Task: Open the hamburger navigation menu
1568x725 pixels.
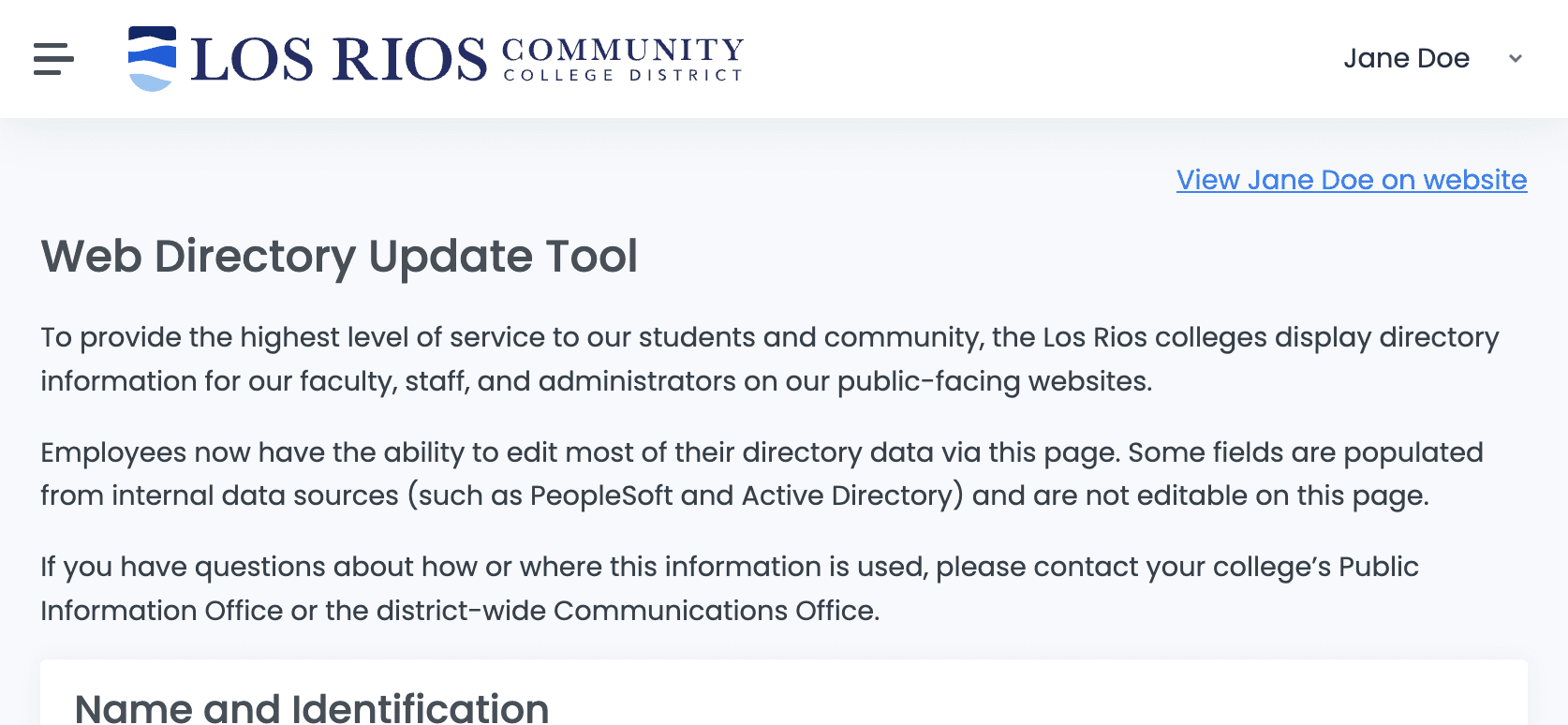Action: click(53, 58)
